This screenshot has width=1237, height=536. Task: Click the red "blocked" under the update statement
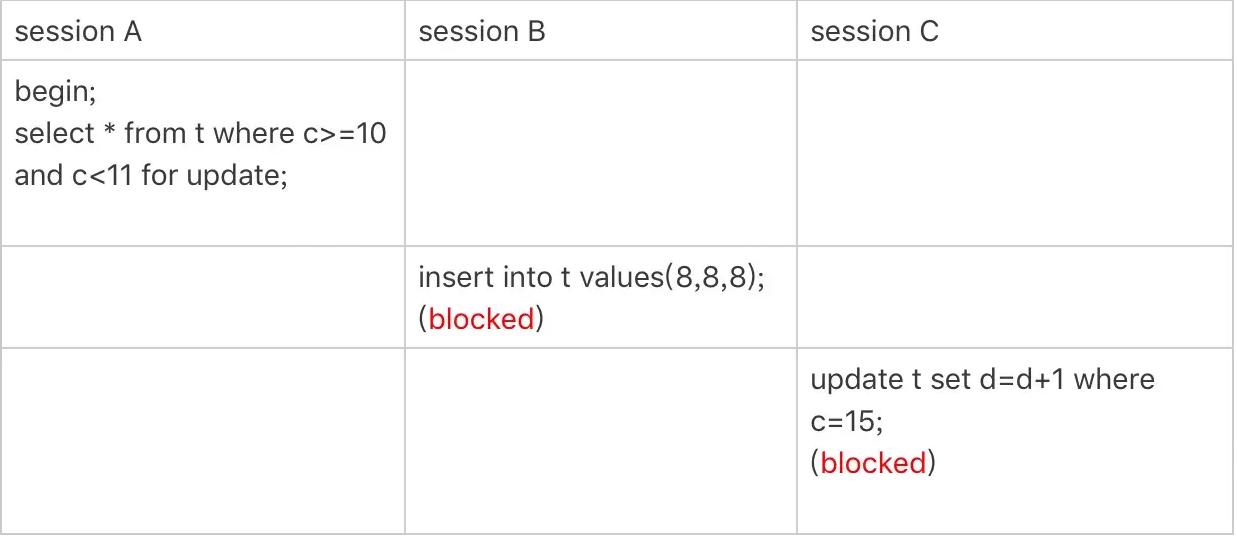coord(873,463)
